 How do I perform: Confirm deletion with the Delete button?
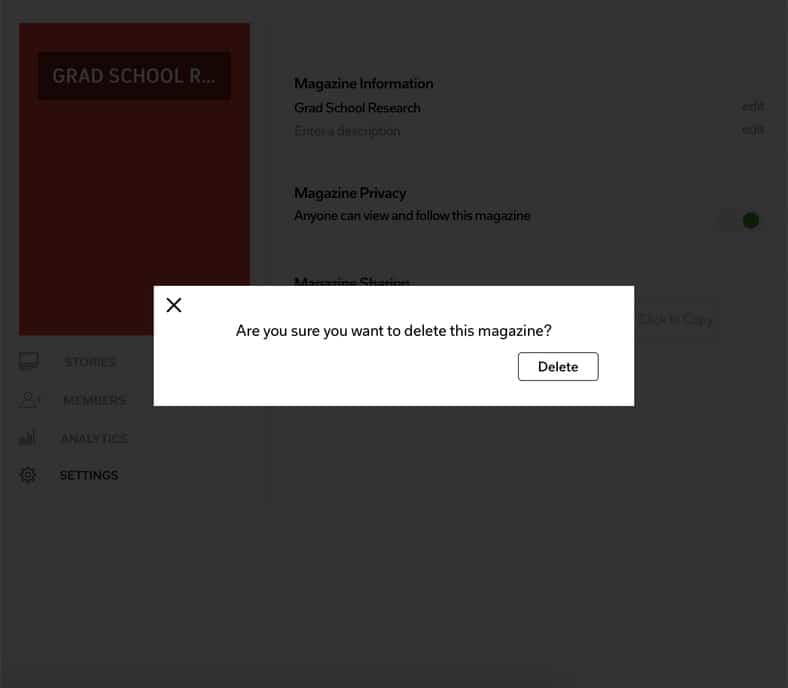[x=558, y=366]
